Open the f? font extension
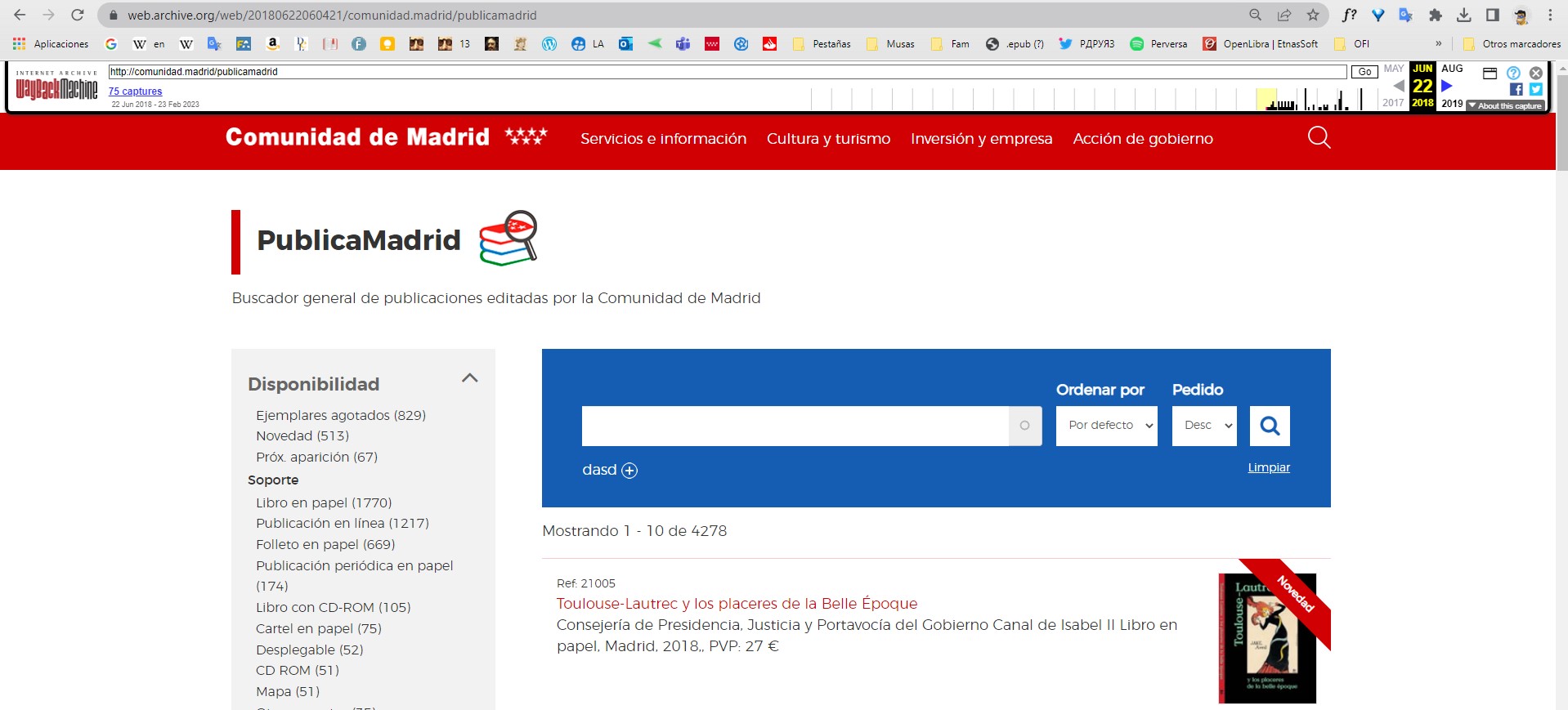 1350,15
